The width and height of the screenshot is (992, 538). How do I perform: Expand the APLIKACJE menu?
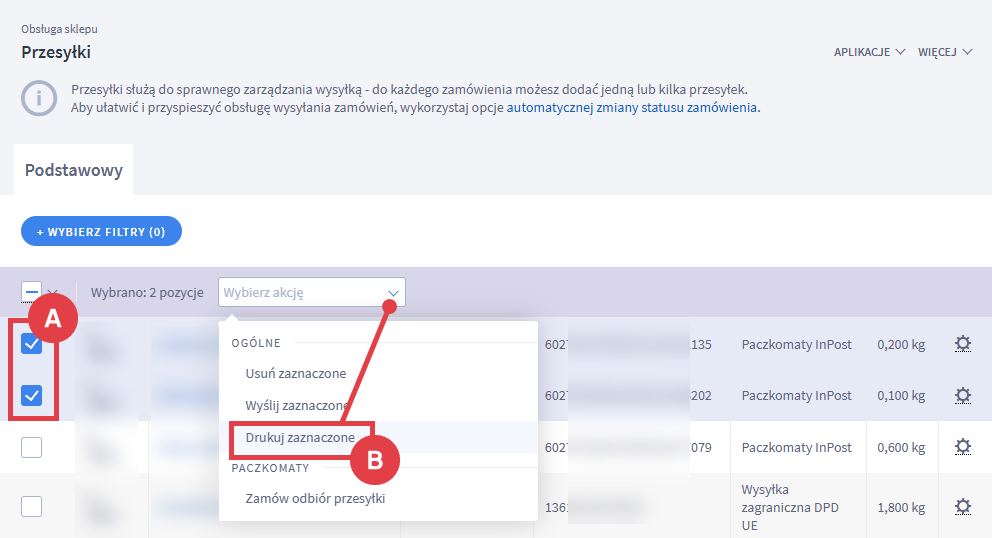click(869, 52)
